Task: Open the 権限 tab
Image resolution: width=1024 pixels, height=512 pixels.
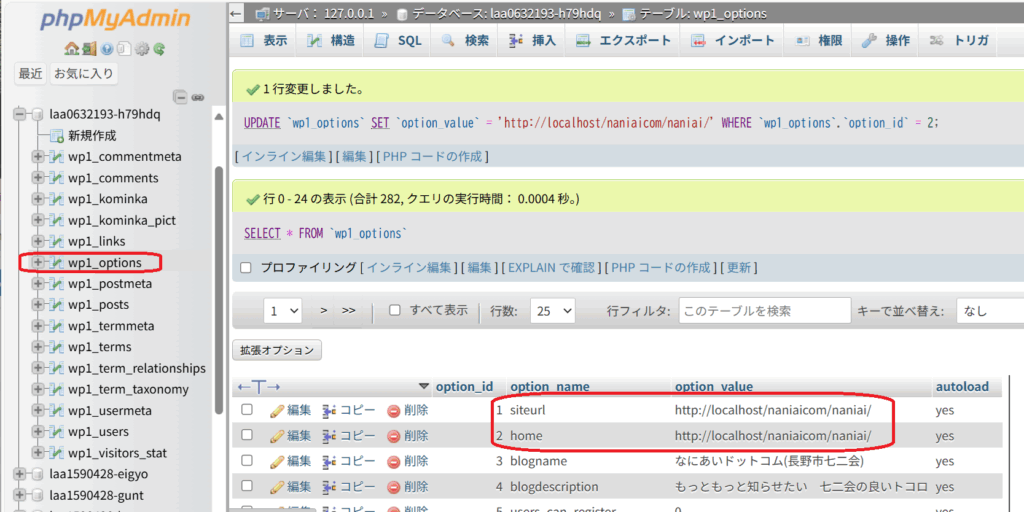Action: tap(819, 40)
